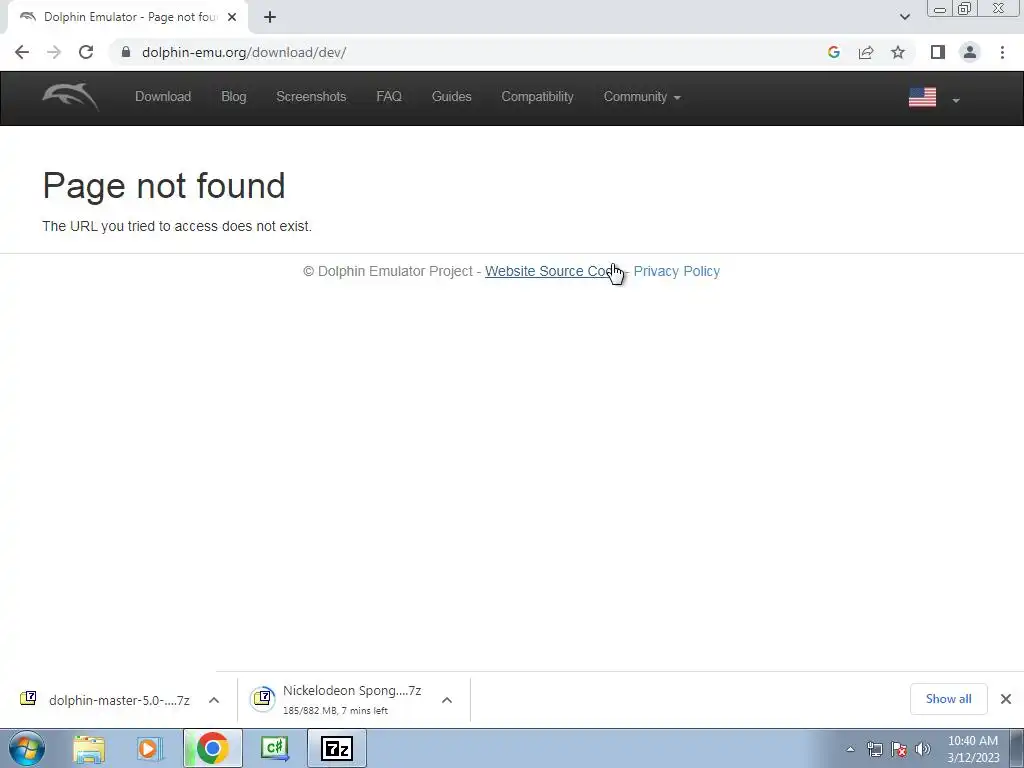This screenshot has width=1024, height=768.
Task: Open the C# application in taskbar
Action: coord(274,748)
